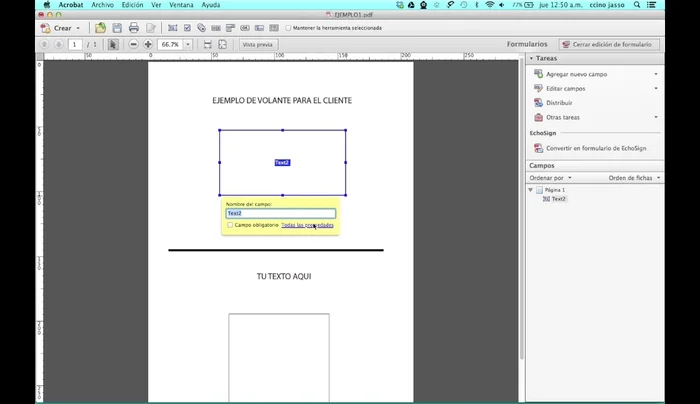
Task: Open the Ventana menu
Action: click(181, 5)
